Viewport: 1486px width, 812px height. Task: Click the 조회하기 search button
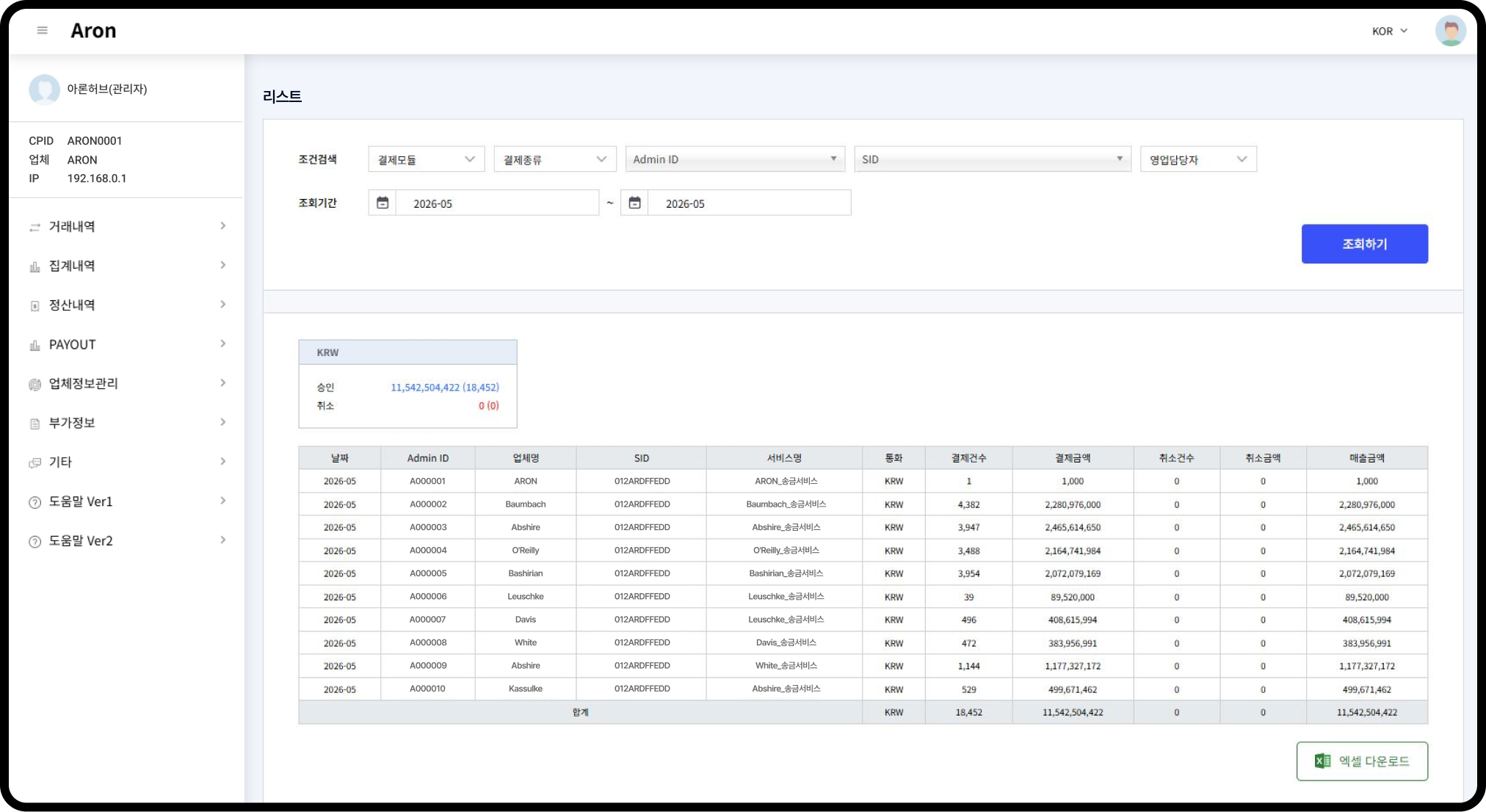1365,244
